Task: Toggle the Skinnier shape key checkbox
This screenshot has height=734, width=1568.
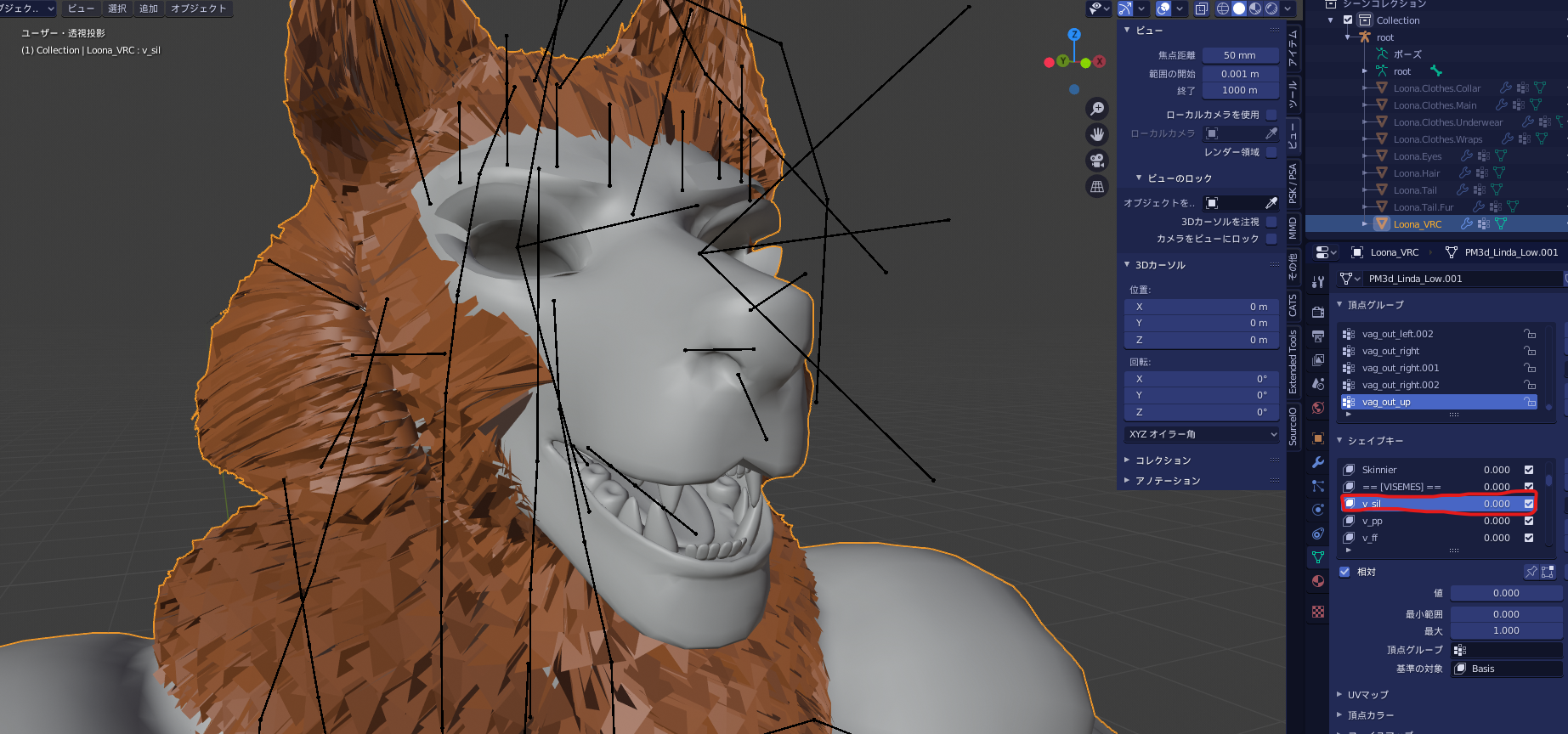Action: coord(1529,470)
